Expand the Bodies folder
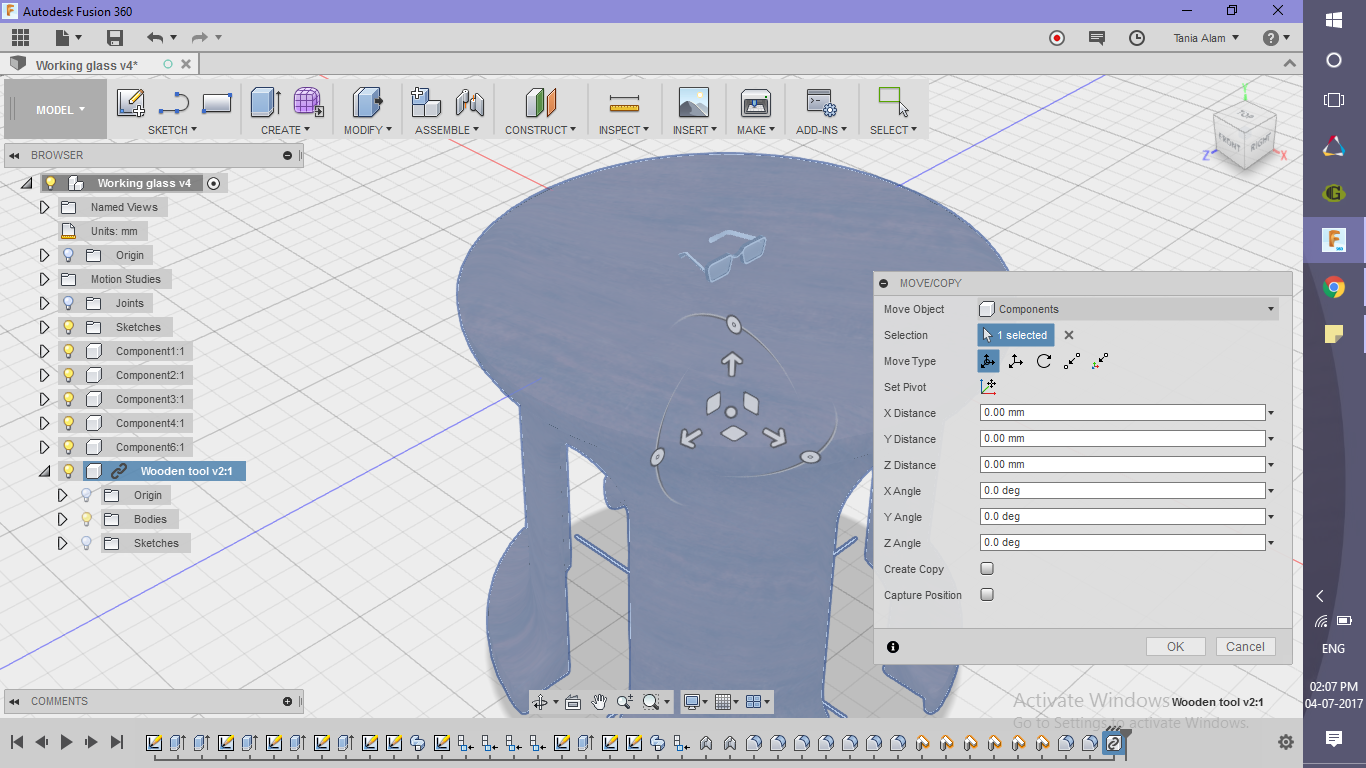 click(62, 519)
